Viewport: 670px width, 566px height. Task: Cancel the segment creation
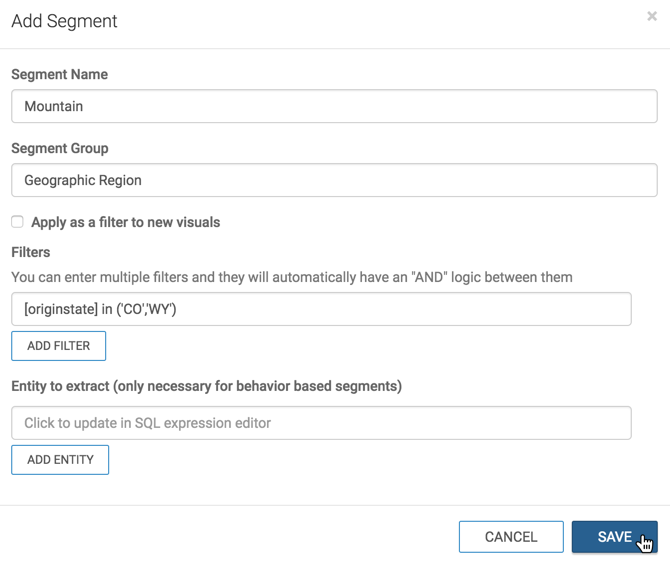(x=510, y=537)
